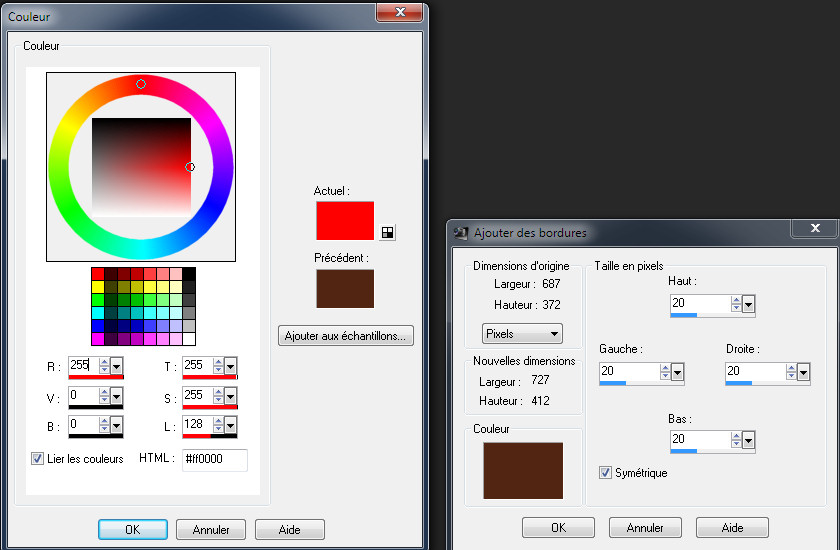This screenshot has height=550, width=840.
Task: Expand the Haut size dropdown arrow
Action: pyautogui.click(x=749, y=303)
